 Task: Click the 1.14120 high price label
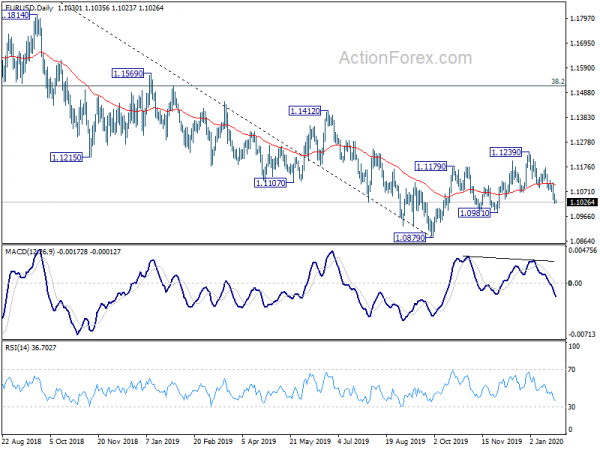(305, 111)
